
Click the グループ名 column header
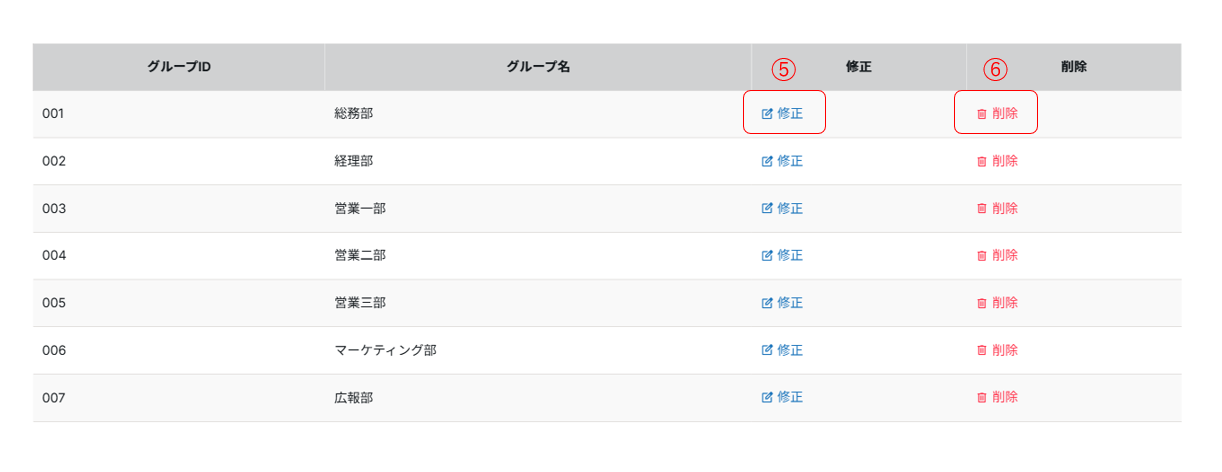click(538, 67)
